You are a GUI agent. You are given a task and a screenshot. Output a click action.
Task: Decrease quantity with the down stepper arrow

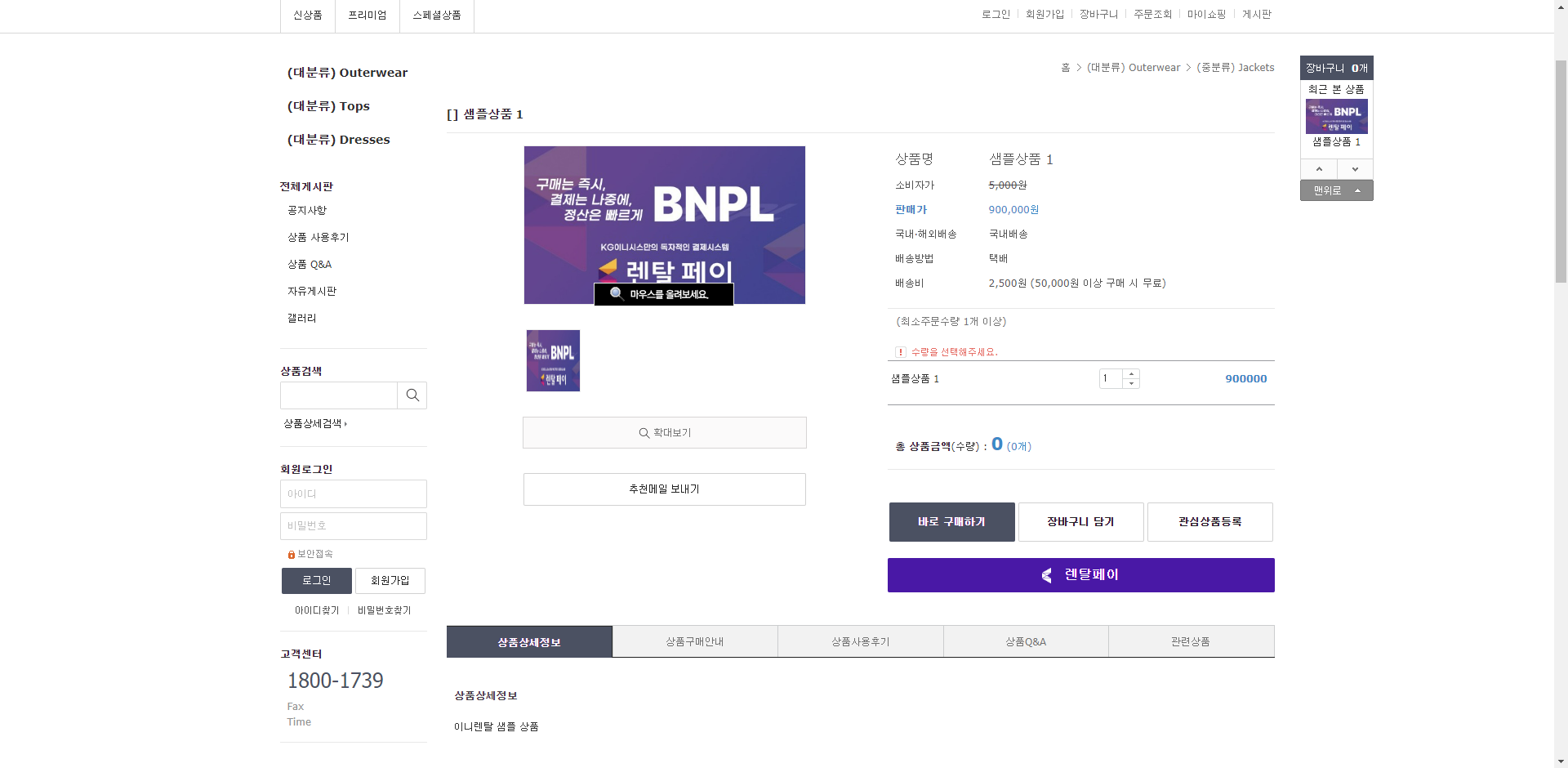(x=1131, y=383)
